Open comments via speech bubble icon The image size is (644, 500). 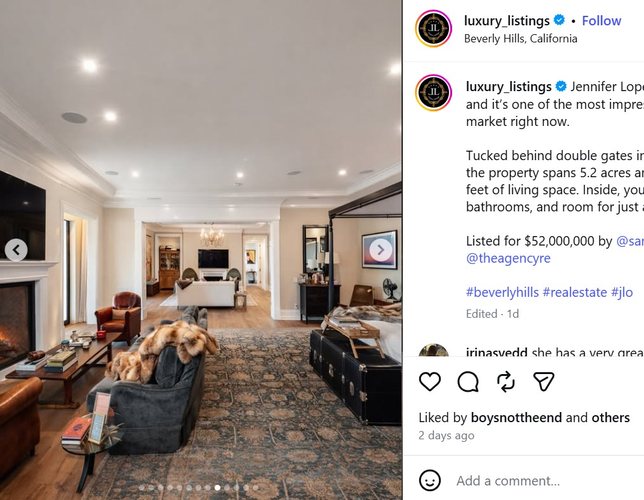click(468, 382)
